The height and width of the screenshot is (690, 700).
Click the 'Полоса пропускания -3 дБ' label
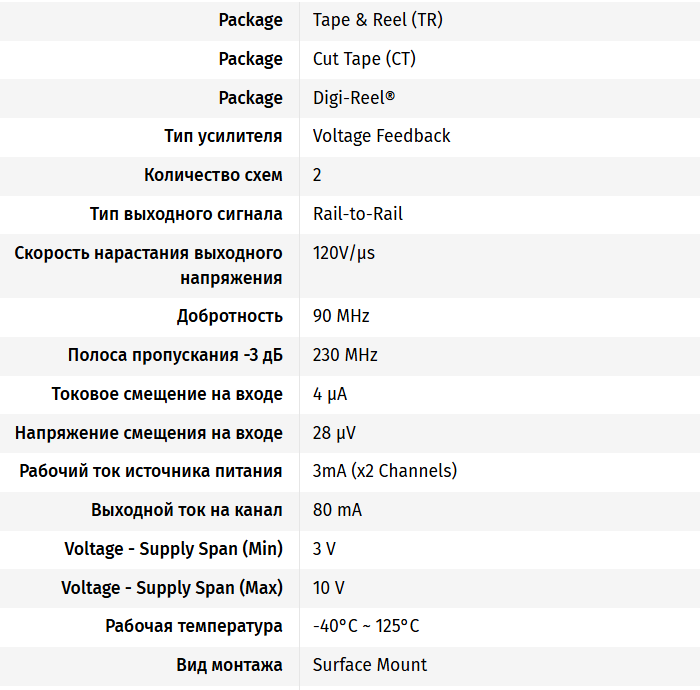click(x=175, y=355)
